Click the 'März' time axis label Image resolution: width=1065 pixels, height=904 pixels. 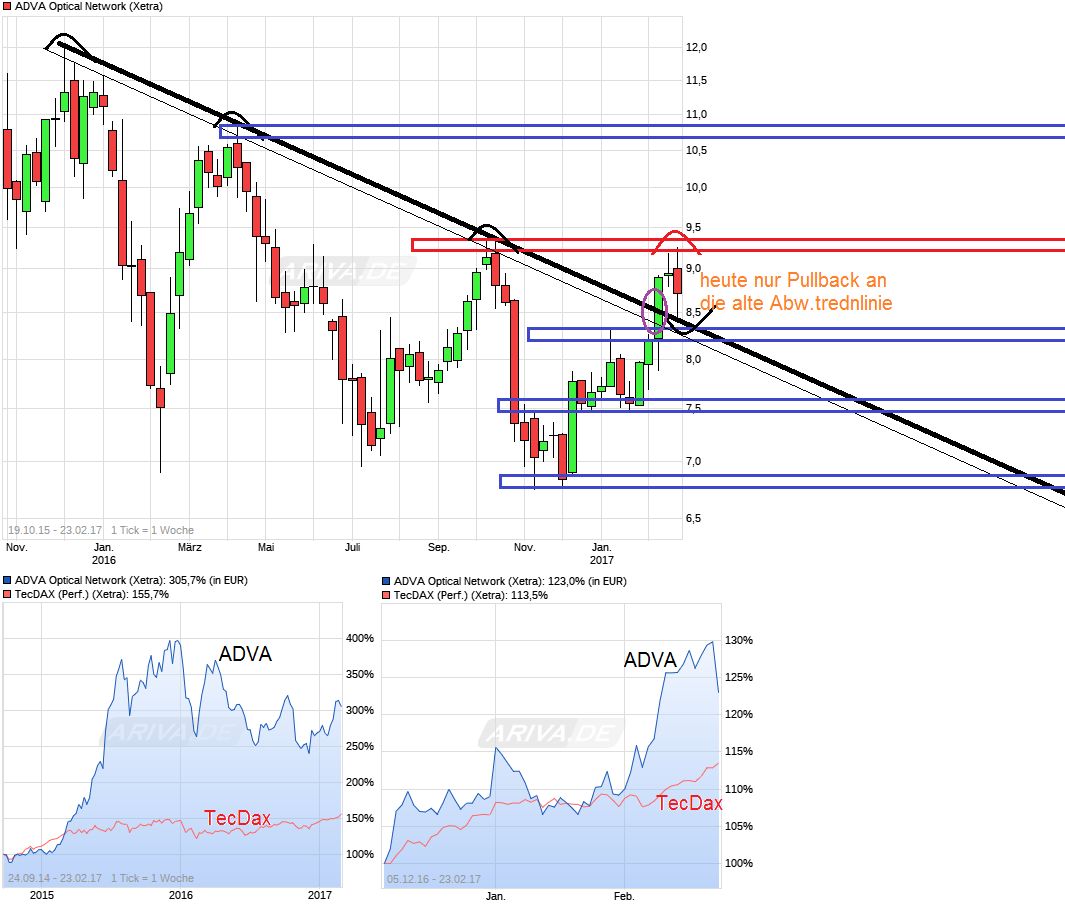pos(189,547)
